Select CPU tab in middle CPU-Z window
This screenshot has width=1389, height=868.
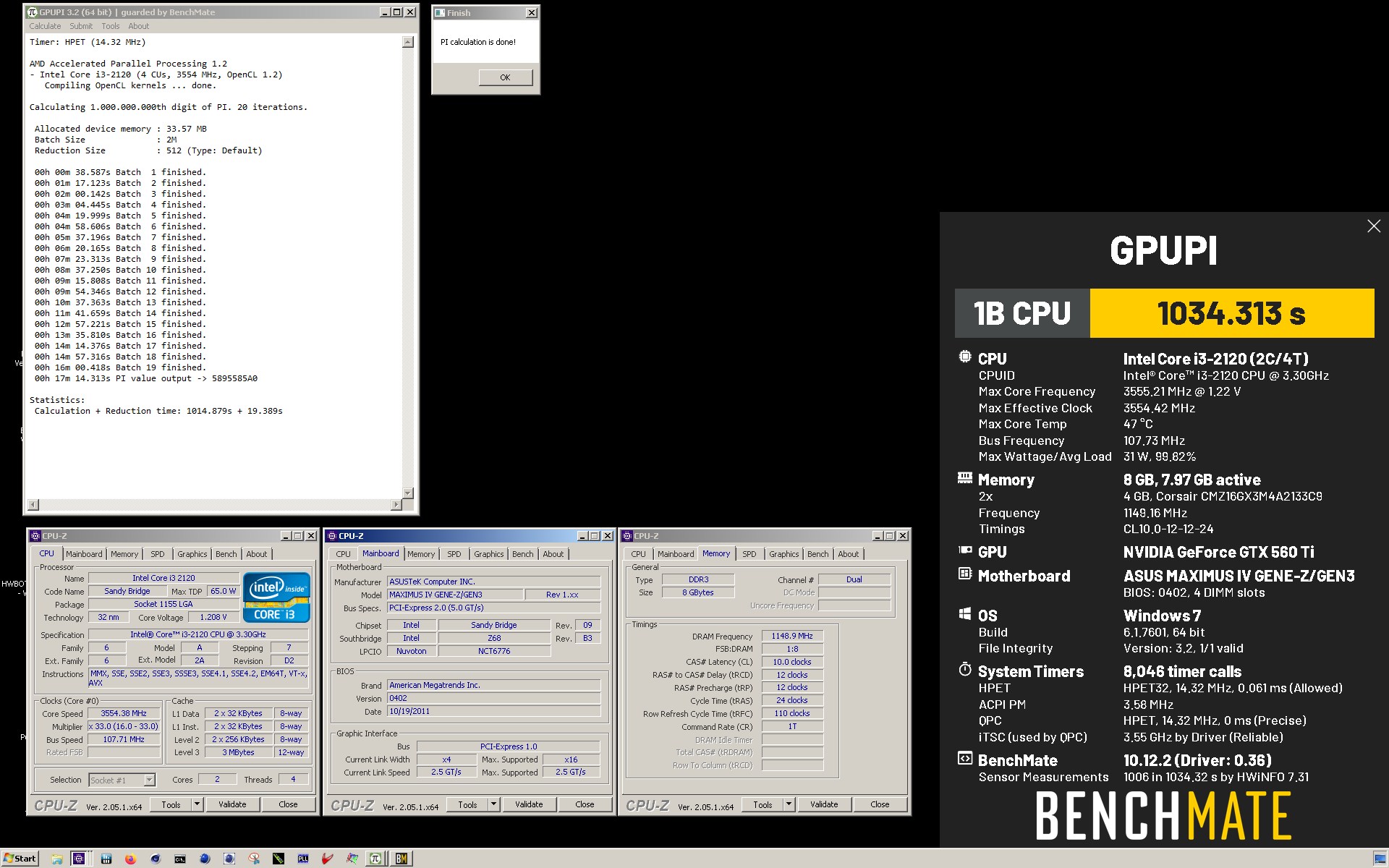[344, 554]
